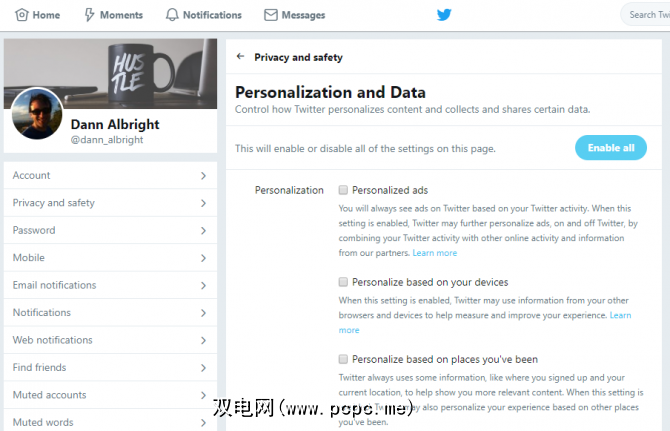Open the Home tab label
This screenshot has width=670, height=431.
pyautogui.click(x=46, y=15)
